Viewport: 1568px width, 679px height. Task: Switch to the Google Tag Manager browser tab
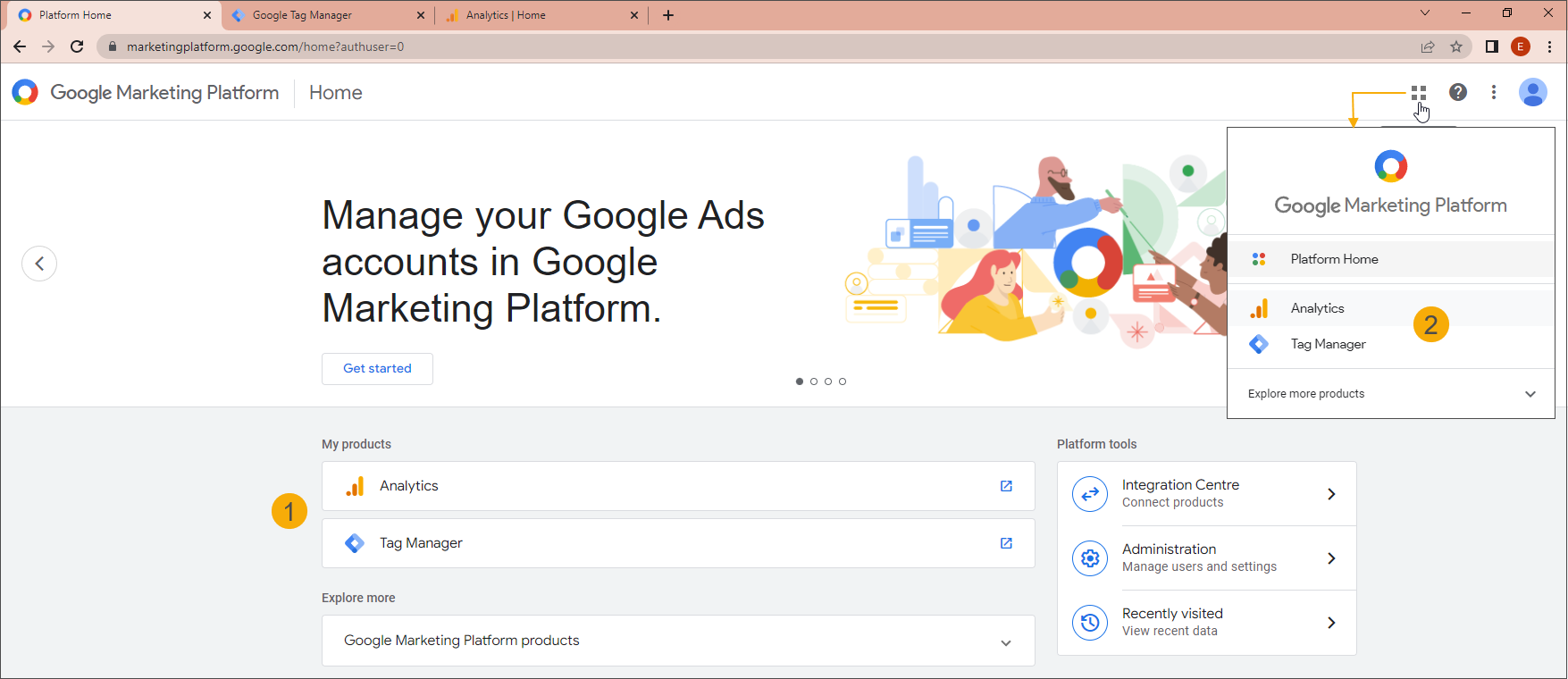pos(303,15)
